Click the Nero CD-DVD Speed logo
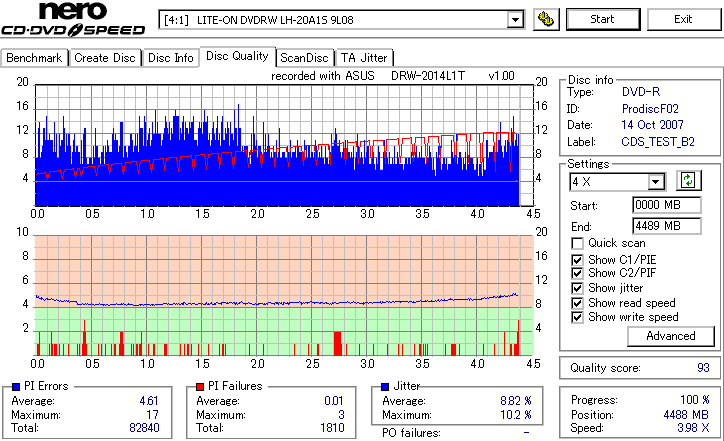 point(73,19)
